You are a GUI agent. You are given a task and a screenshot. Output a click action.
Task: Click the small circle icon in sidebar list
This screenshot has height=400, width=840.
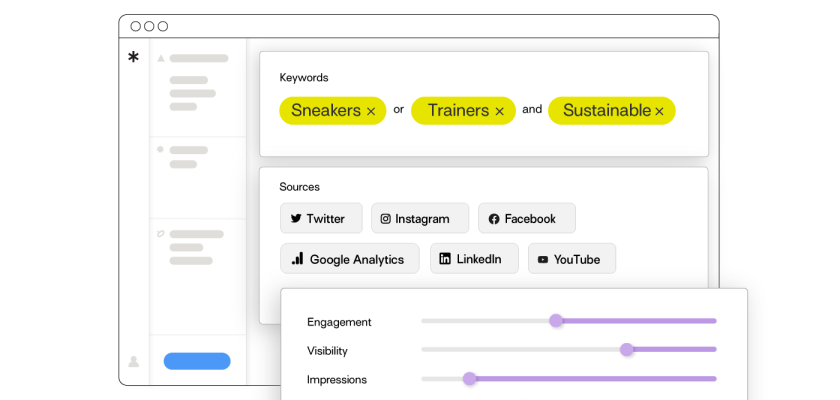(x=160, y=149)
